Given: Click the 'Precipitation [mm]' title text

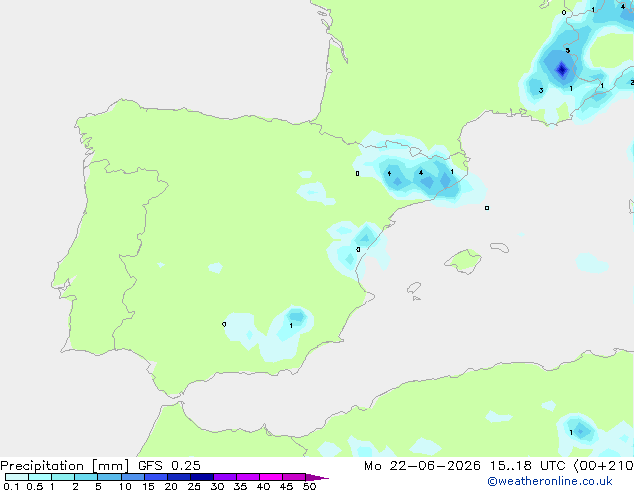Looking at the screenshot, I should 65,466.
